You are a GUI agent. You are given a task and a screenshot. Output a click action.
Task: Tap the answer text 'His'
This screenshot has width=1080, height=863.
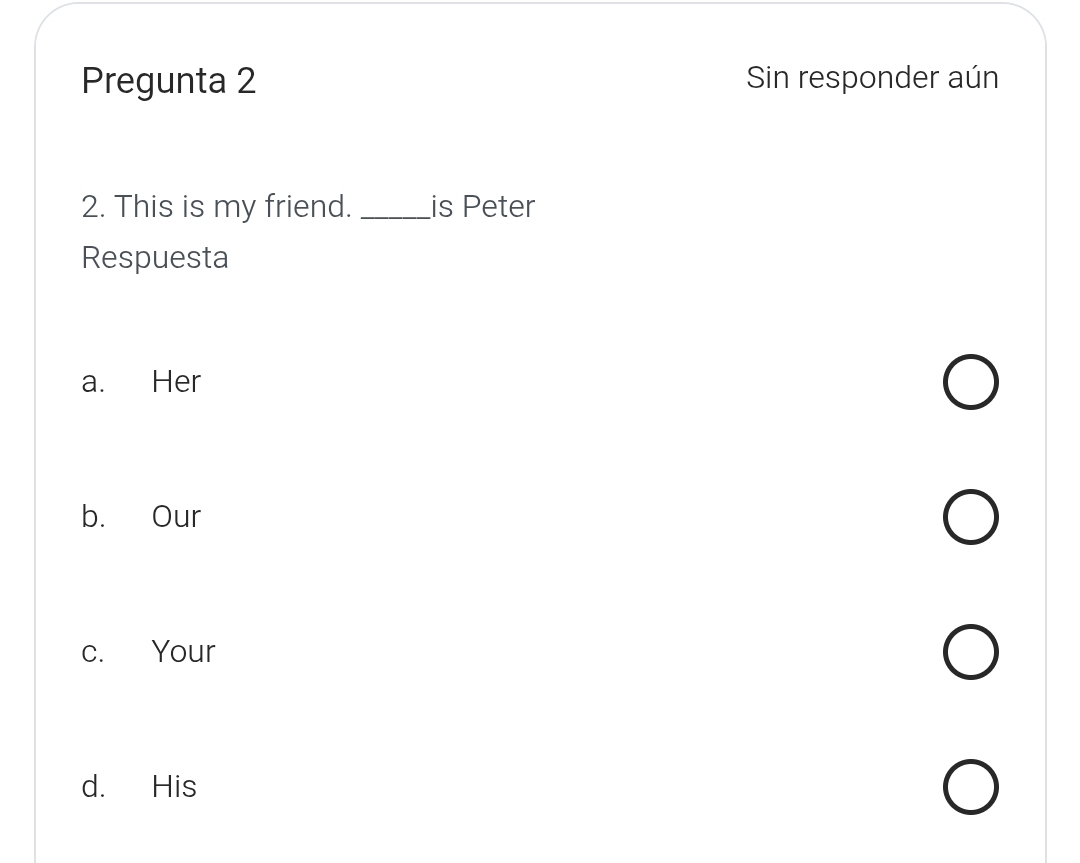[174, 787]
